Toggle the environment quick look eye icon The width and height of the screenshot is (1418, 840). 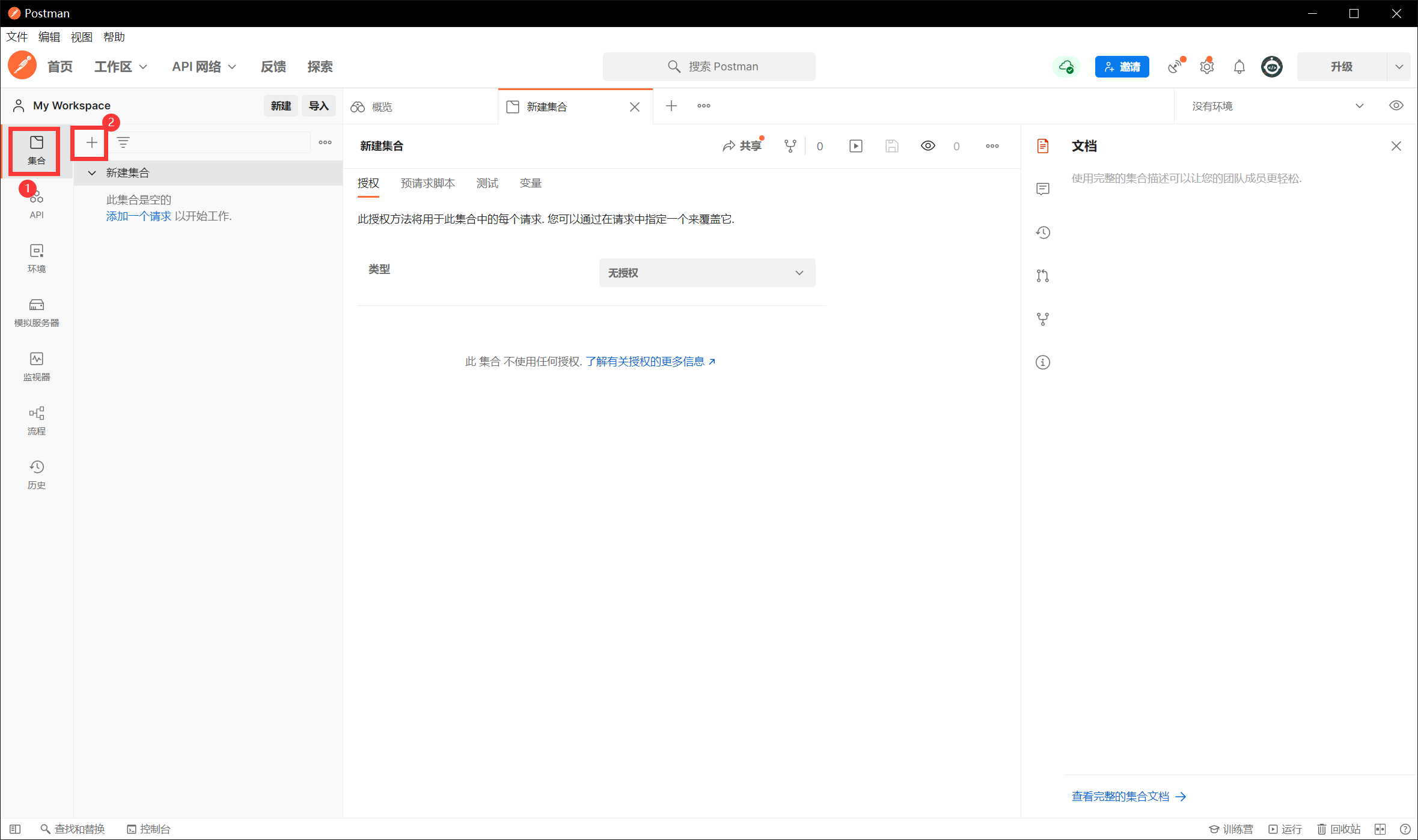1396,106
